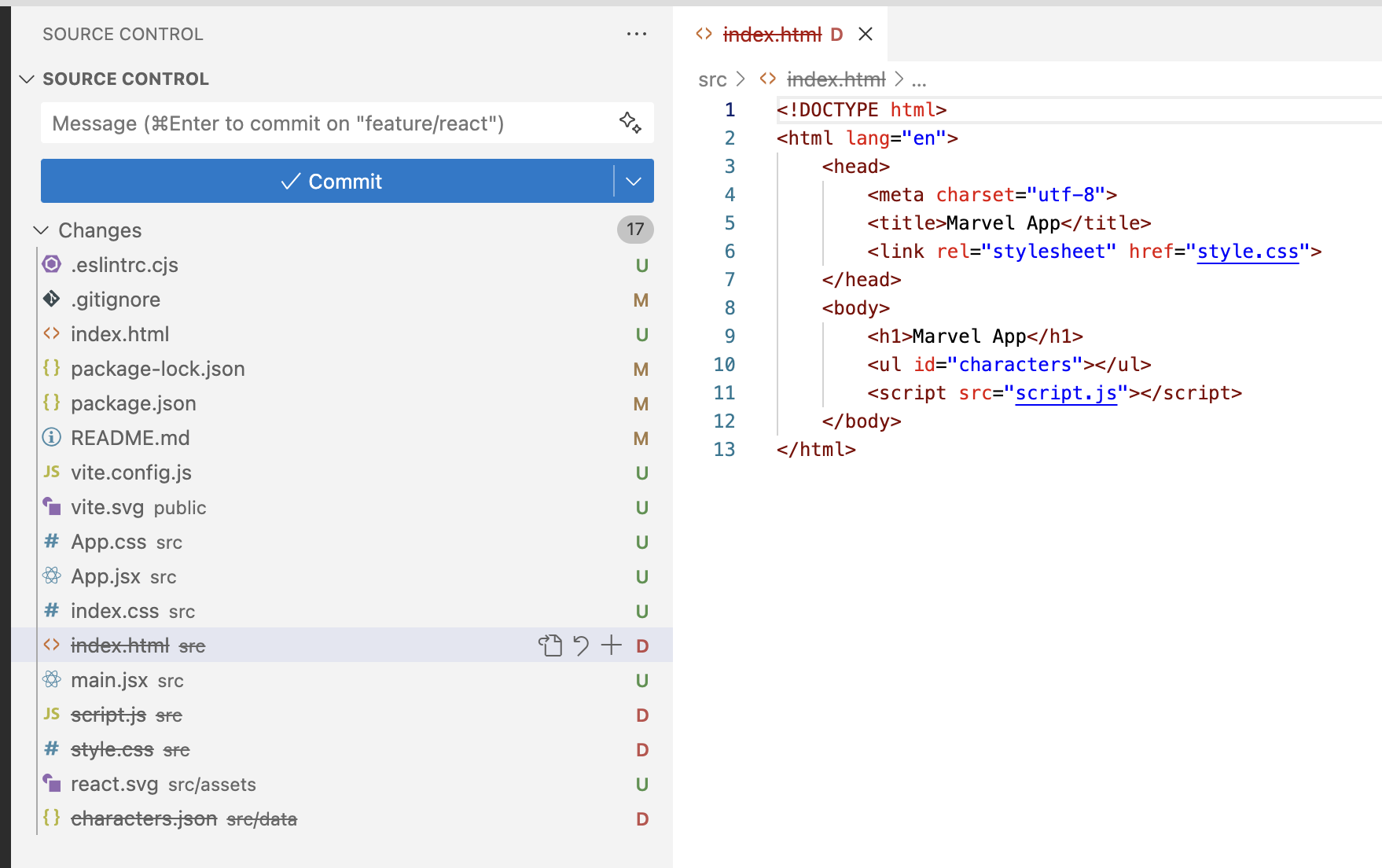Generate commit message with sparkle icon
The image size is (1382, 868).
(630, 123)
